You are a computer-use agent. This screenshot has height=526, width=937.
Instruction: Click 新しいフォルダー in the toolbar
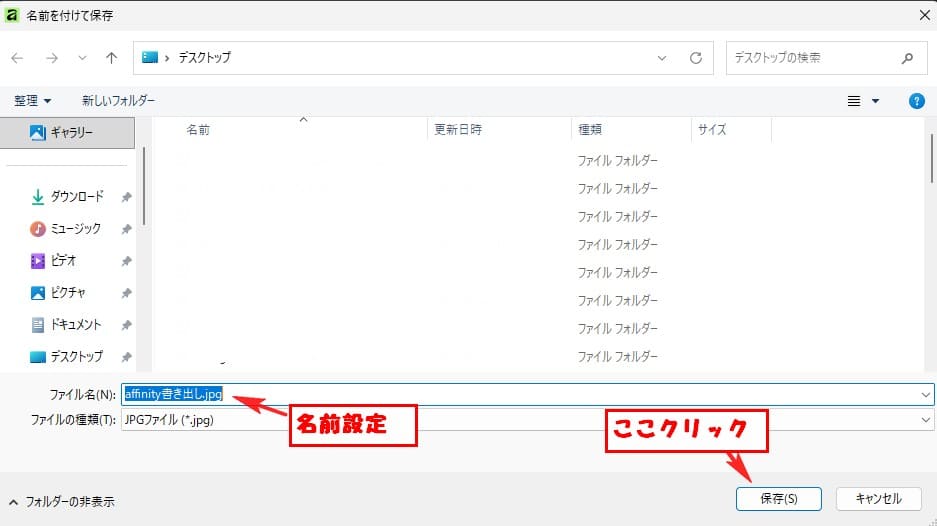118,101
